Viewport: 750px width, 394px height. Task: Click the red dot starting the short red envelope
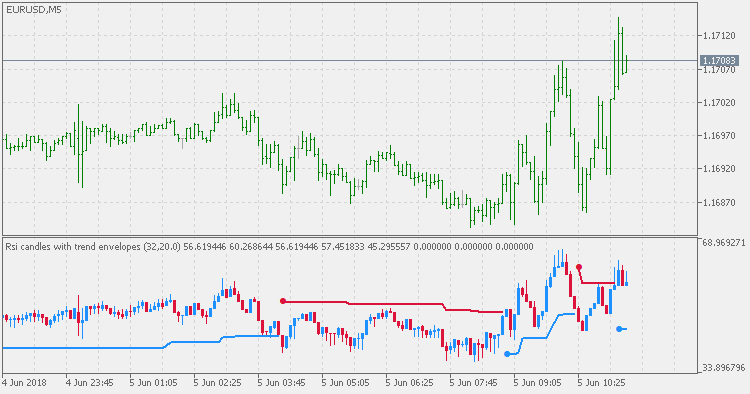tap(579, 267)
